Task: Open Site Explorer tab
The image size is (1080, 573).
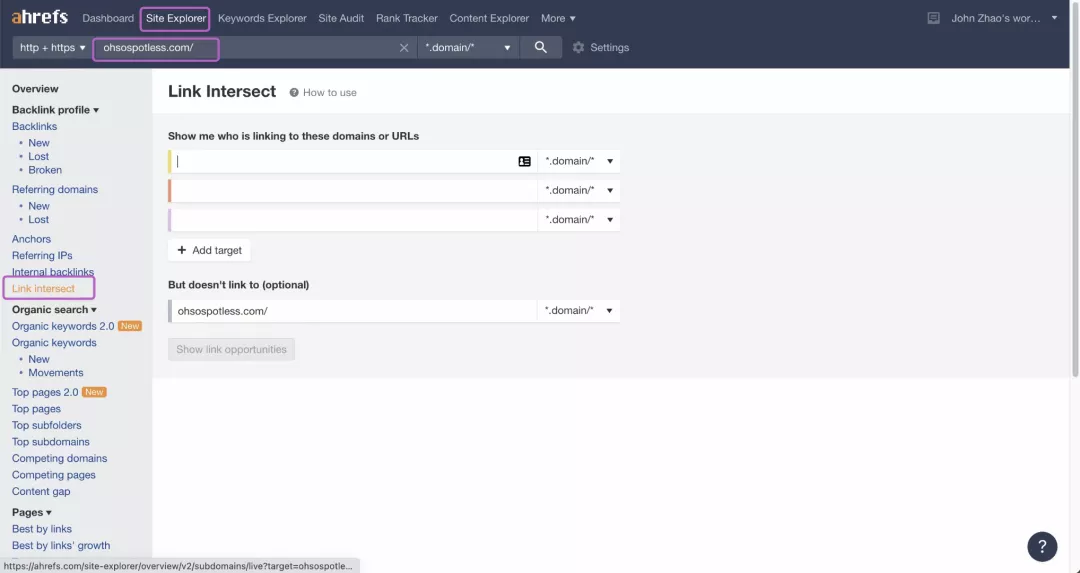Action: (176, 19)
